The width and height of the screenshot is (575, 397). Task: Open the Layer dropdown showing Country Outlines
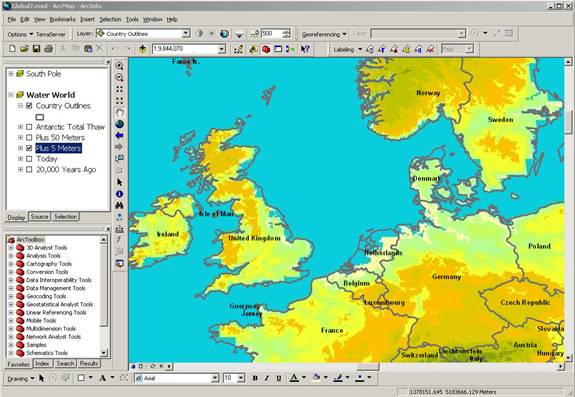pos(186,34)
